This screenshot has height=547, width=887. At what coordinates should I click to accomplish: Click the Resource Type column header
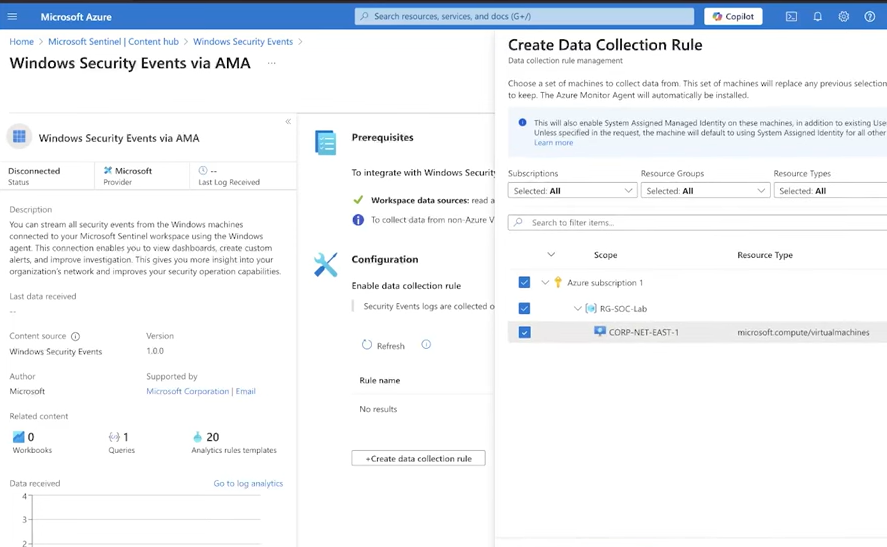(x=765, y=255)
